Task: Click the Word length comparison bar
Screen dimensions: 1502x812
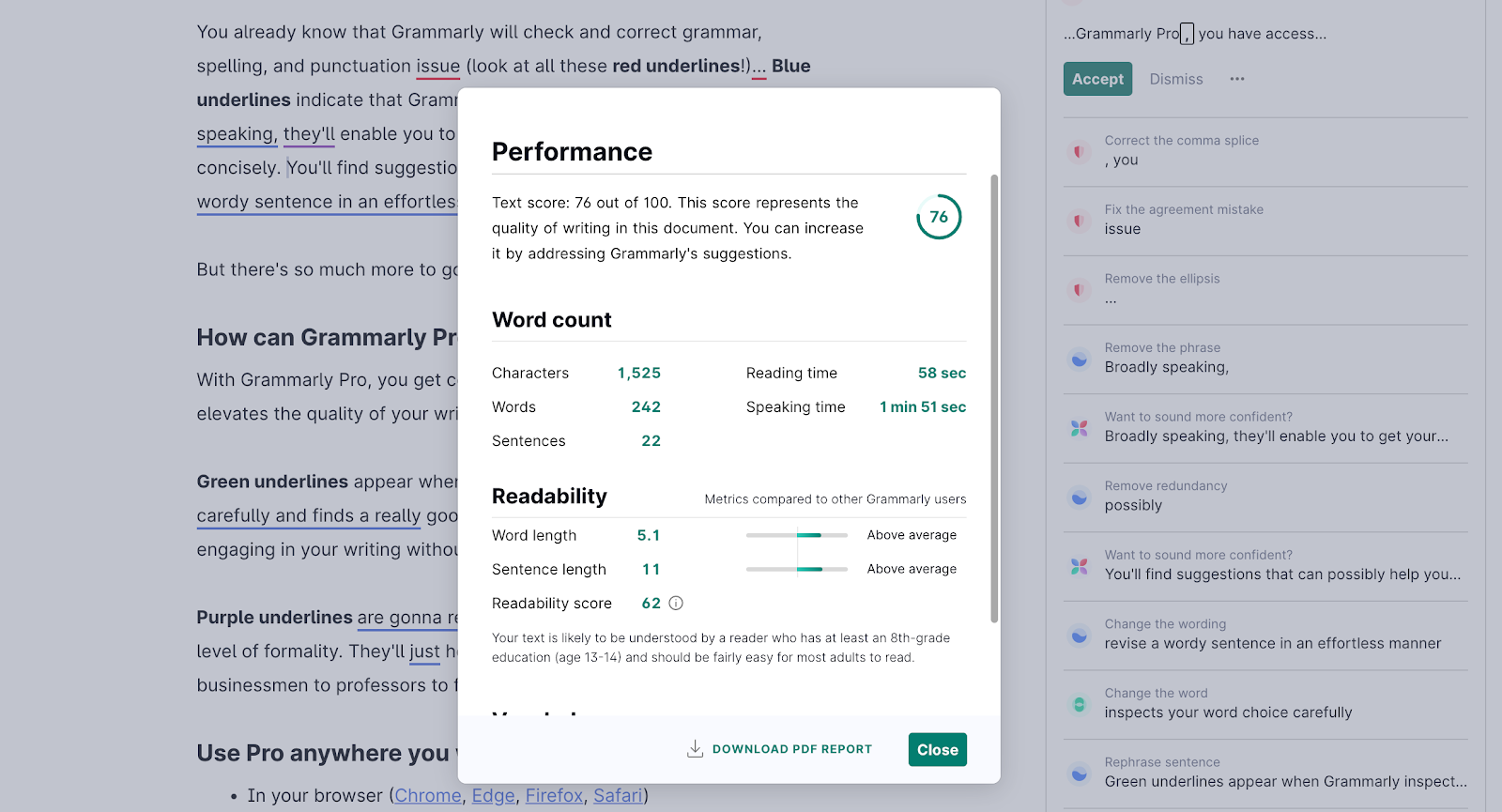Action: click(x=797, y=535)
